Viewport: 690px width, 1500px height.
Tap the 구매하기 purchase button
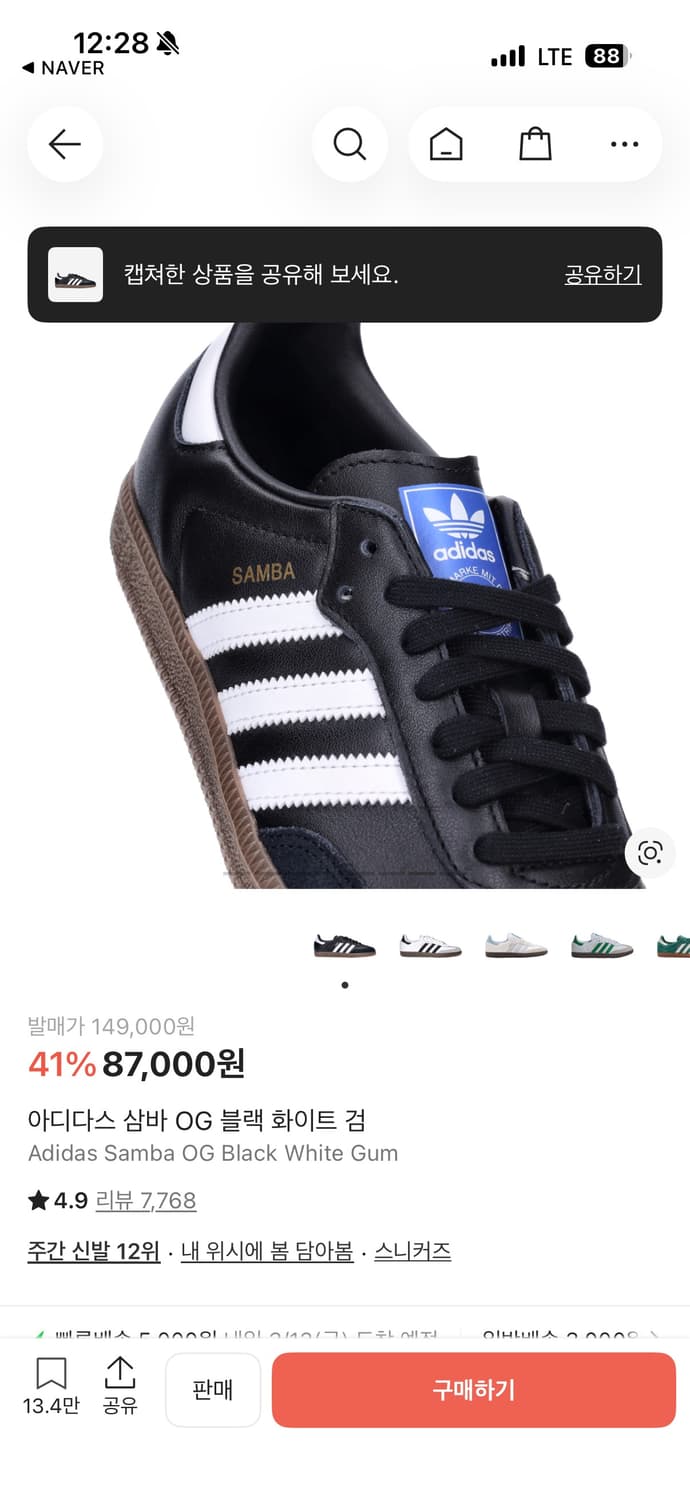point(474,1390)
